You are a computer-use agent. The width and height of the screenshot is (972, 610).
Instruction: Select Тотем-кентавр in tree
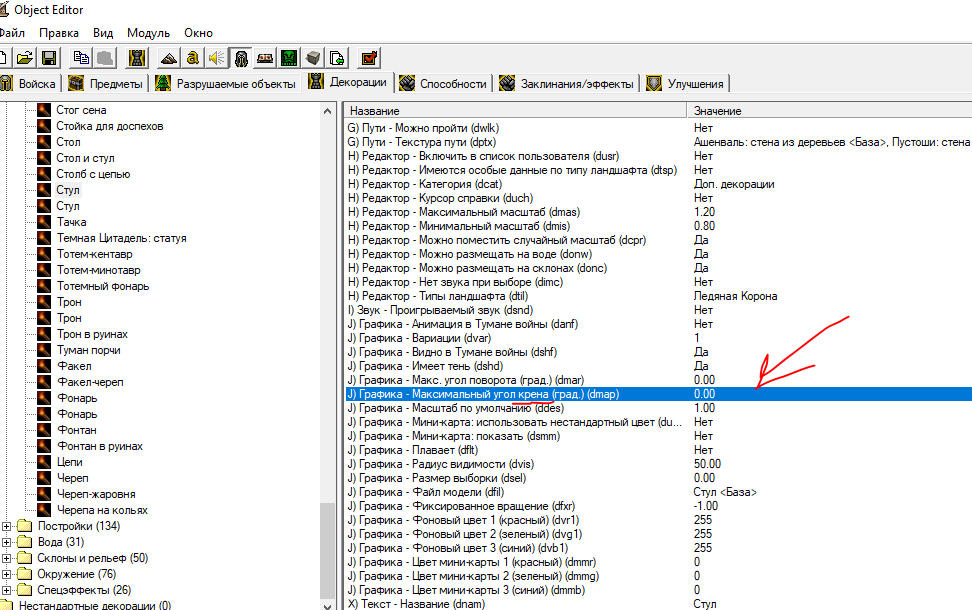94,254
